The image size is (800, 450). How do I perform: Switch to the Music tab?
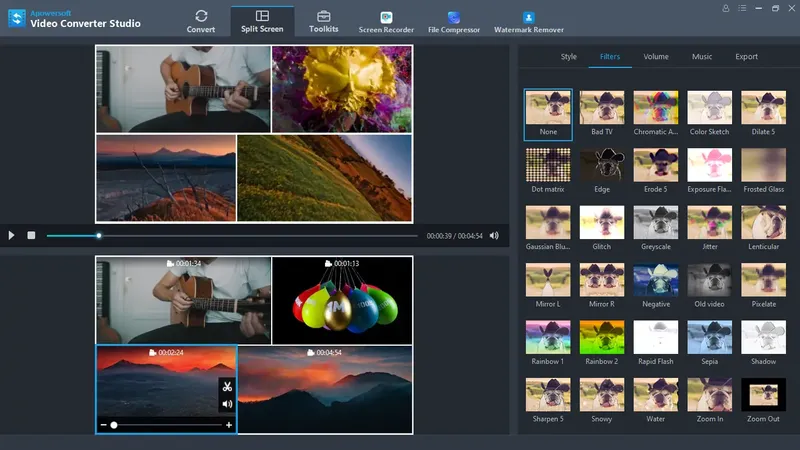[x=702, y=57]
